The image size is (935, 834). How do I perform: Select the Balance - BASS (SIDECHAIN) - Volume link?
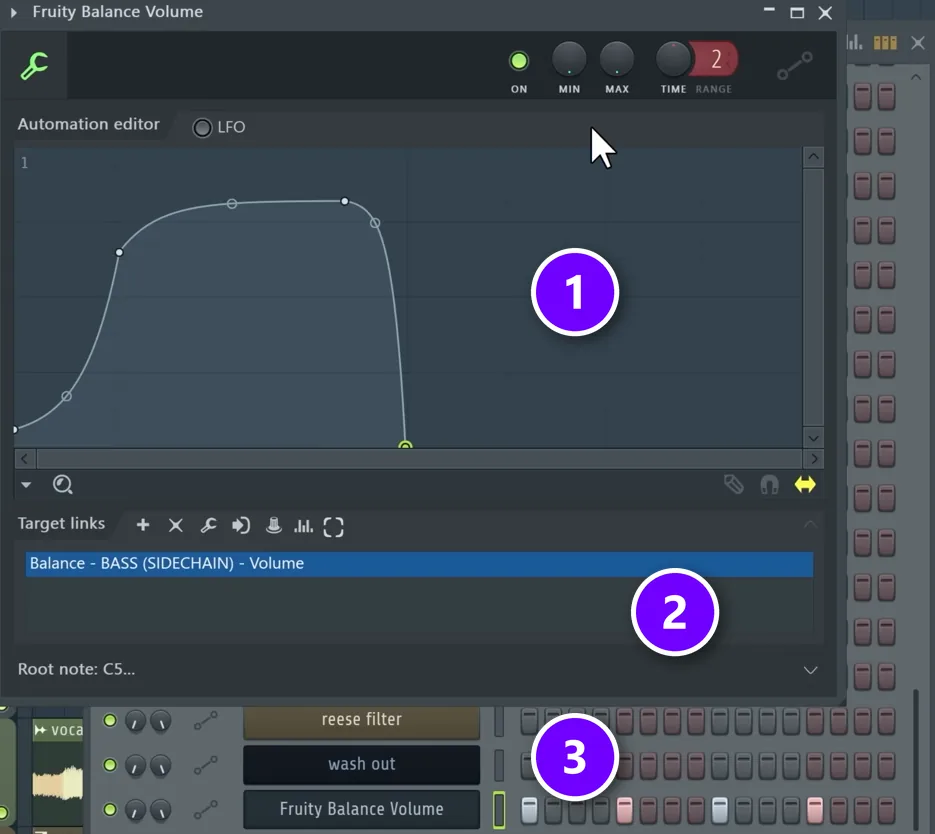coord(419,564)
